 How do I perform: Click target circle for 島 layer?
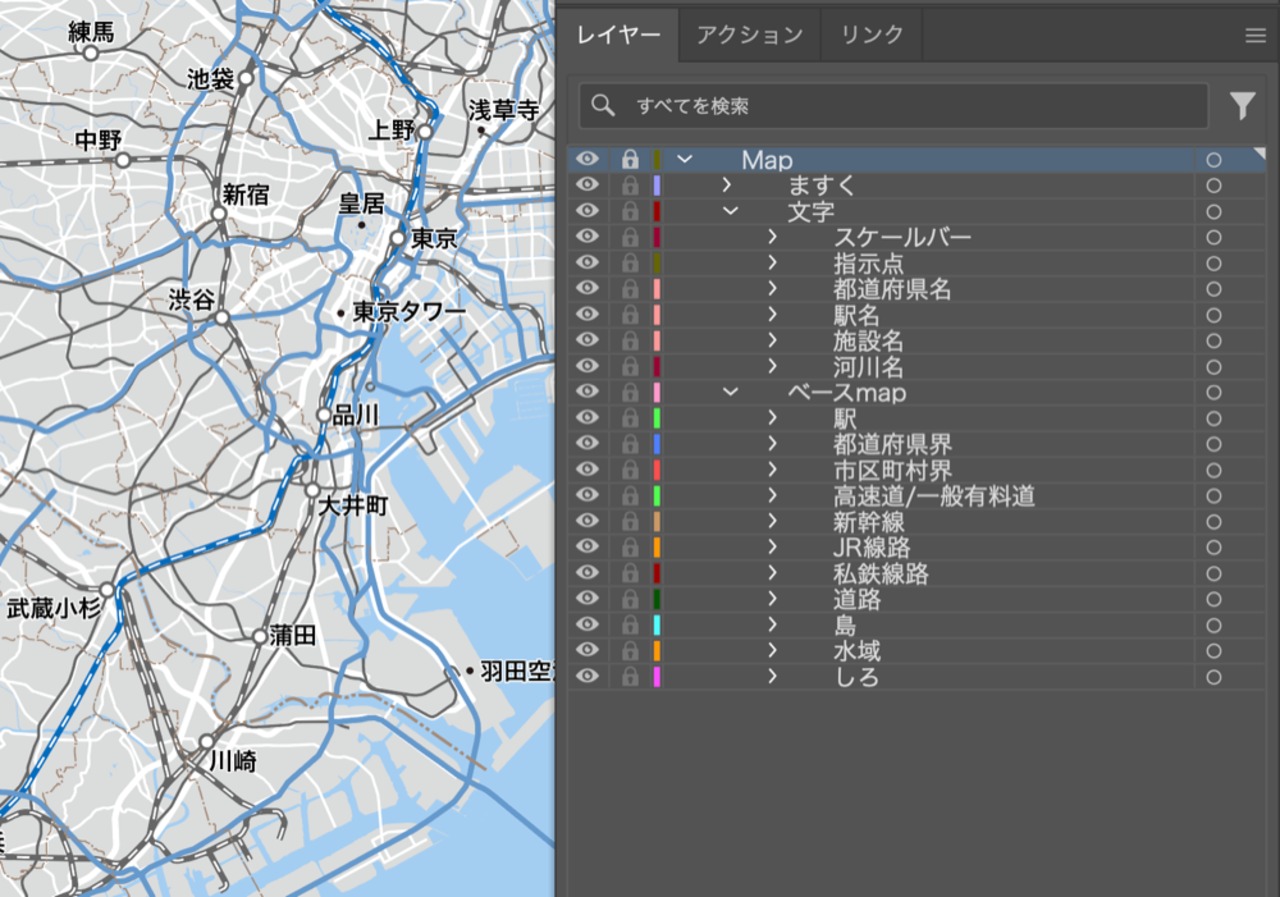(x=1214, y=625)
